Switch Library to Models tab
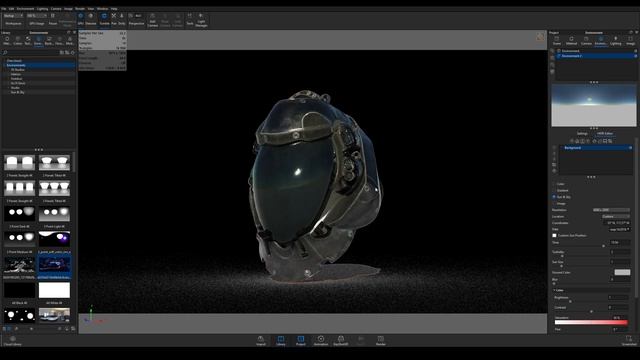640x360 pixels. tap(70, 40)
